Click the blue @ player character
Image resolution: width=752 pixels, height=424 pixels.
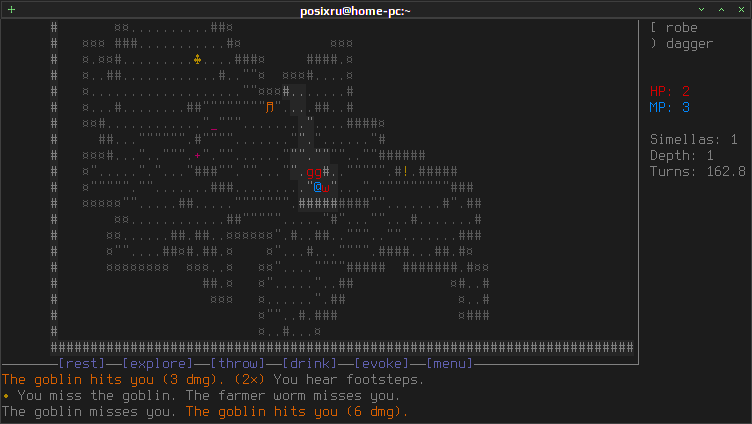[x=317, y=188]
